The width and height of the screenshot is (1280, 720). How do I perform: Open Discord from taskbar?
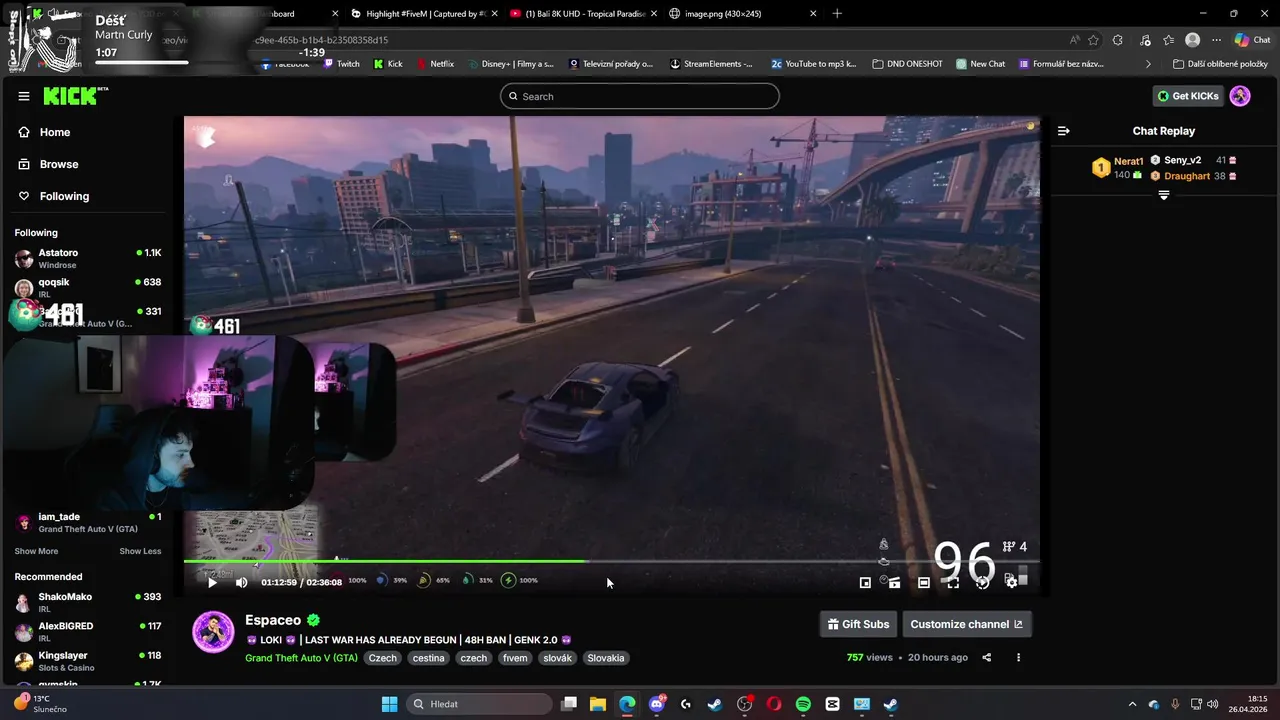[657, 704]
